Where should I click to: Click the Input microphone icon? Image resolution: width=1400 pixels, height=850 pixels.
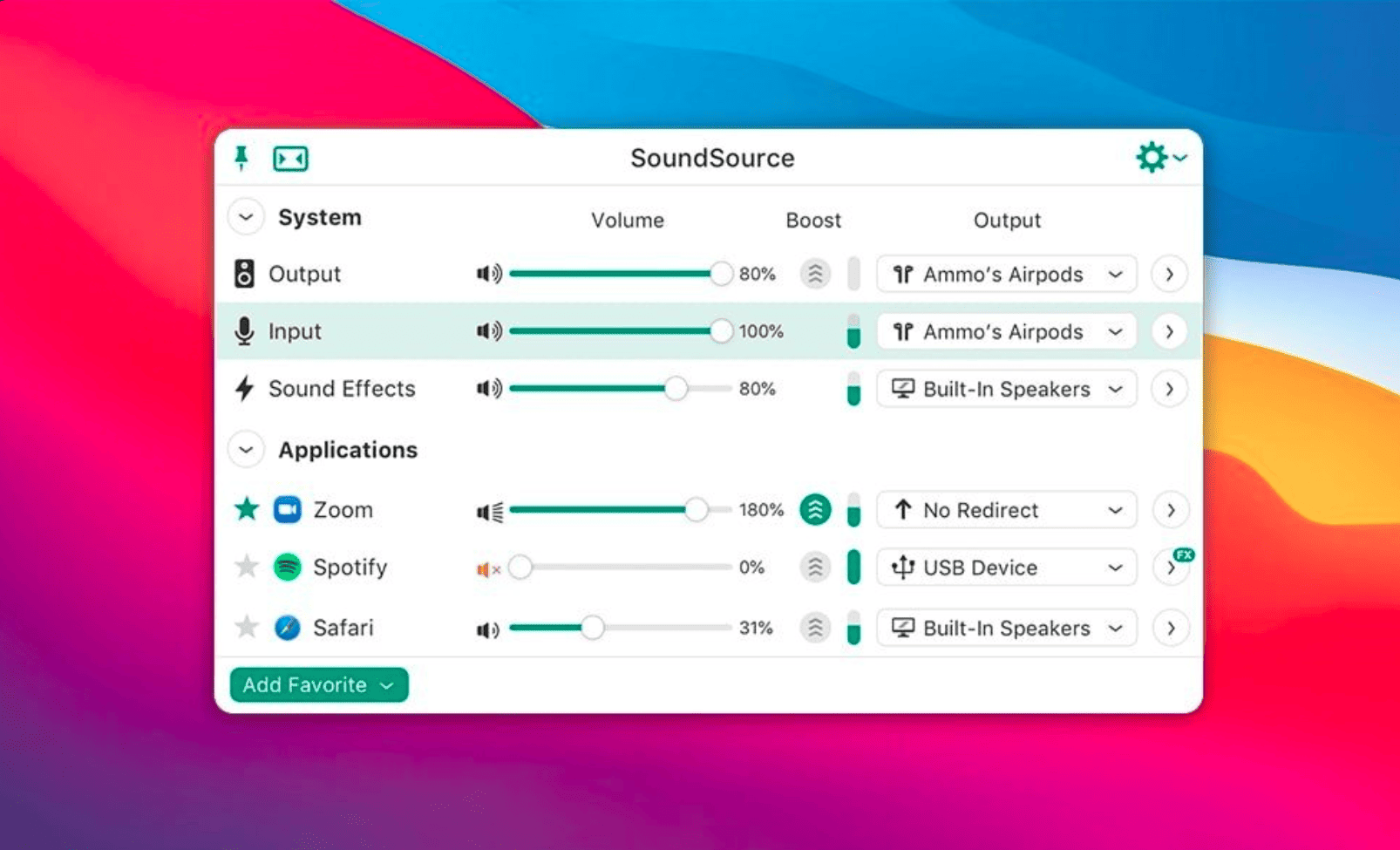244,331
